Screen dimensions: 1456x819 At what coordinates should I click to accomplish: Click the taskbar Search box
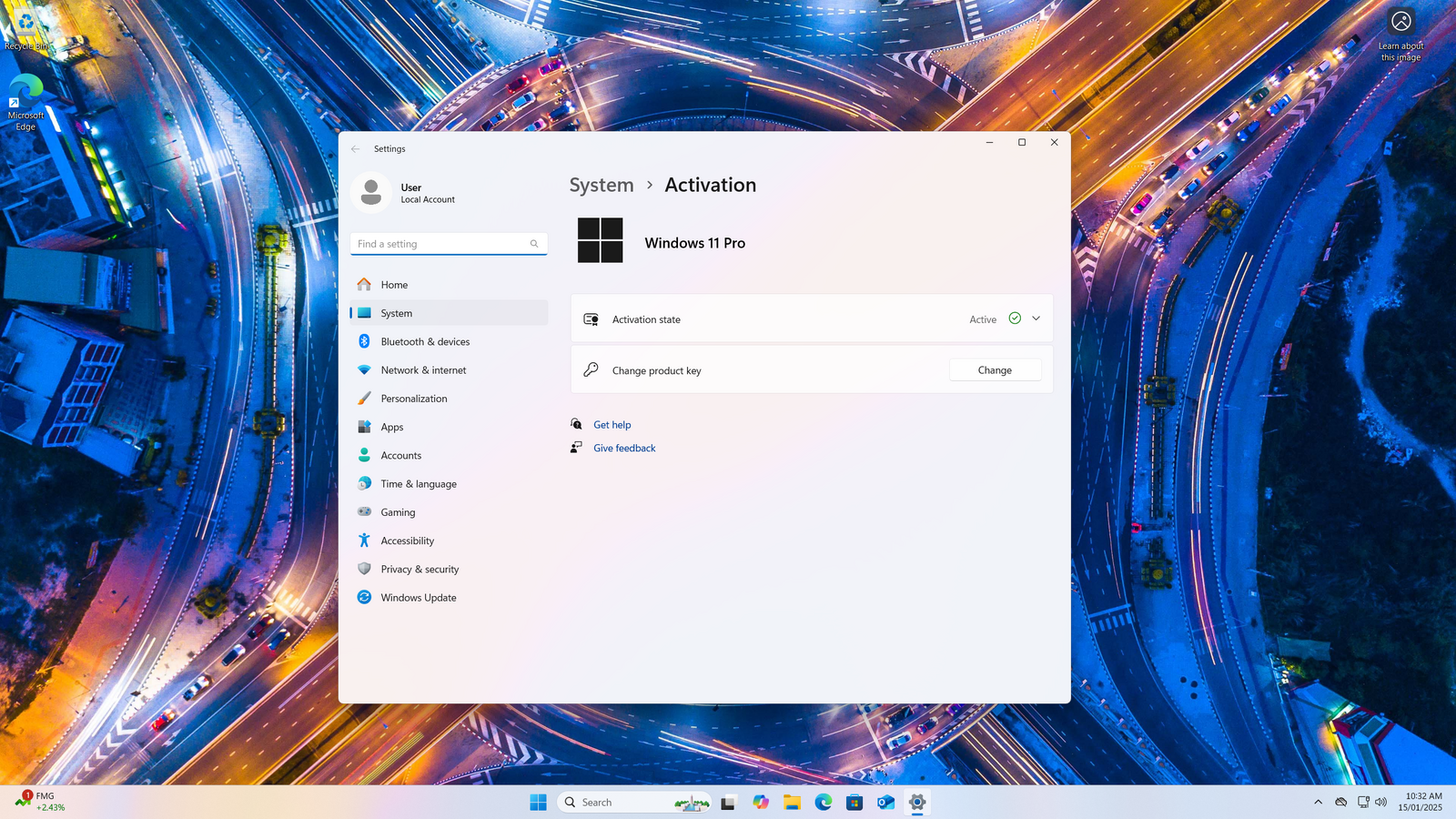point(633,802)
